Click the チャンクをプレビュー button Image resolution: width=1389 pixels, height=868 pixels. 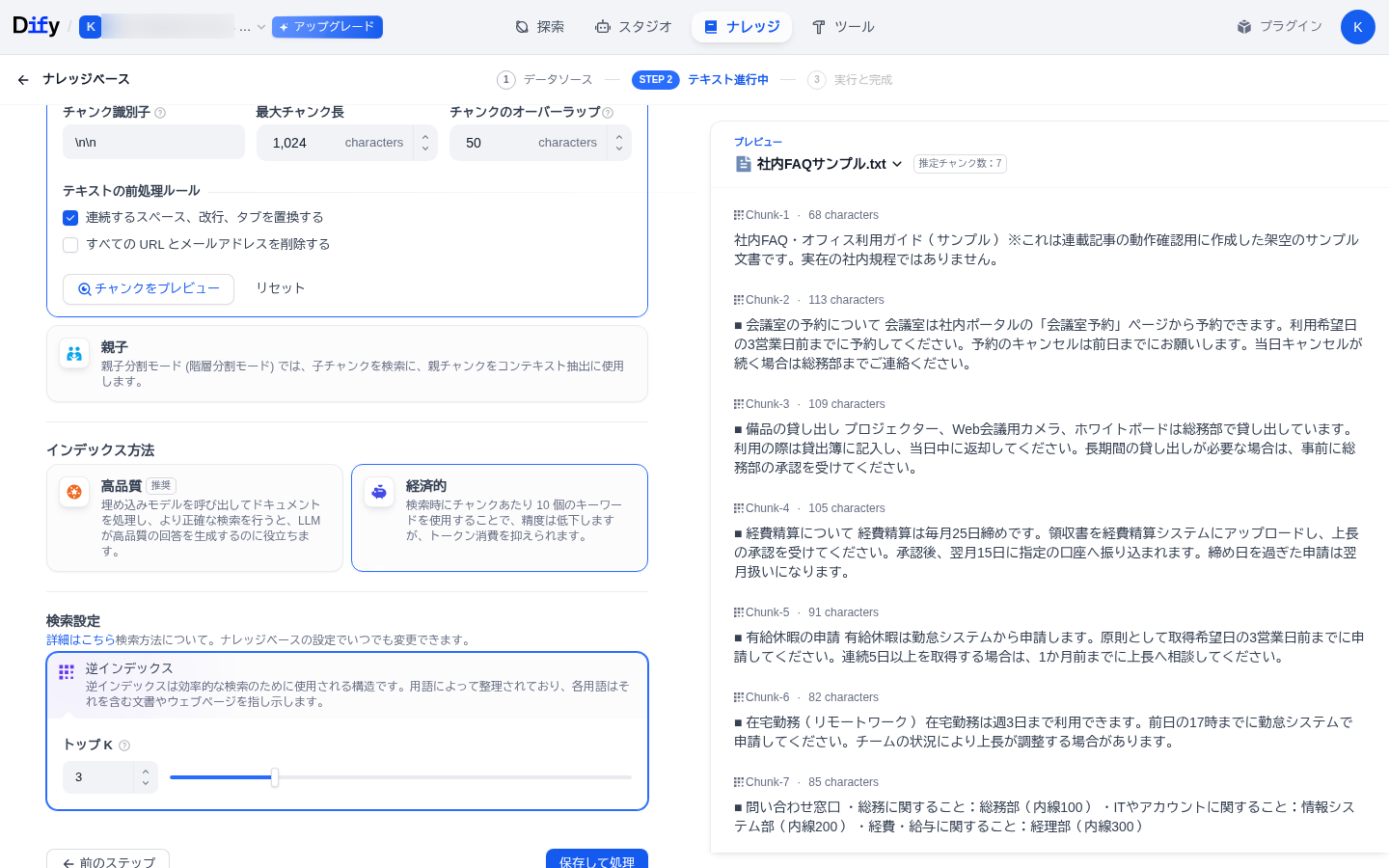[x=149, y=288]
